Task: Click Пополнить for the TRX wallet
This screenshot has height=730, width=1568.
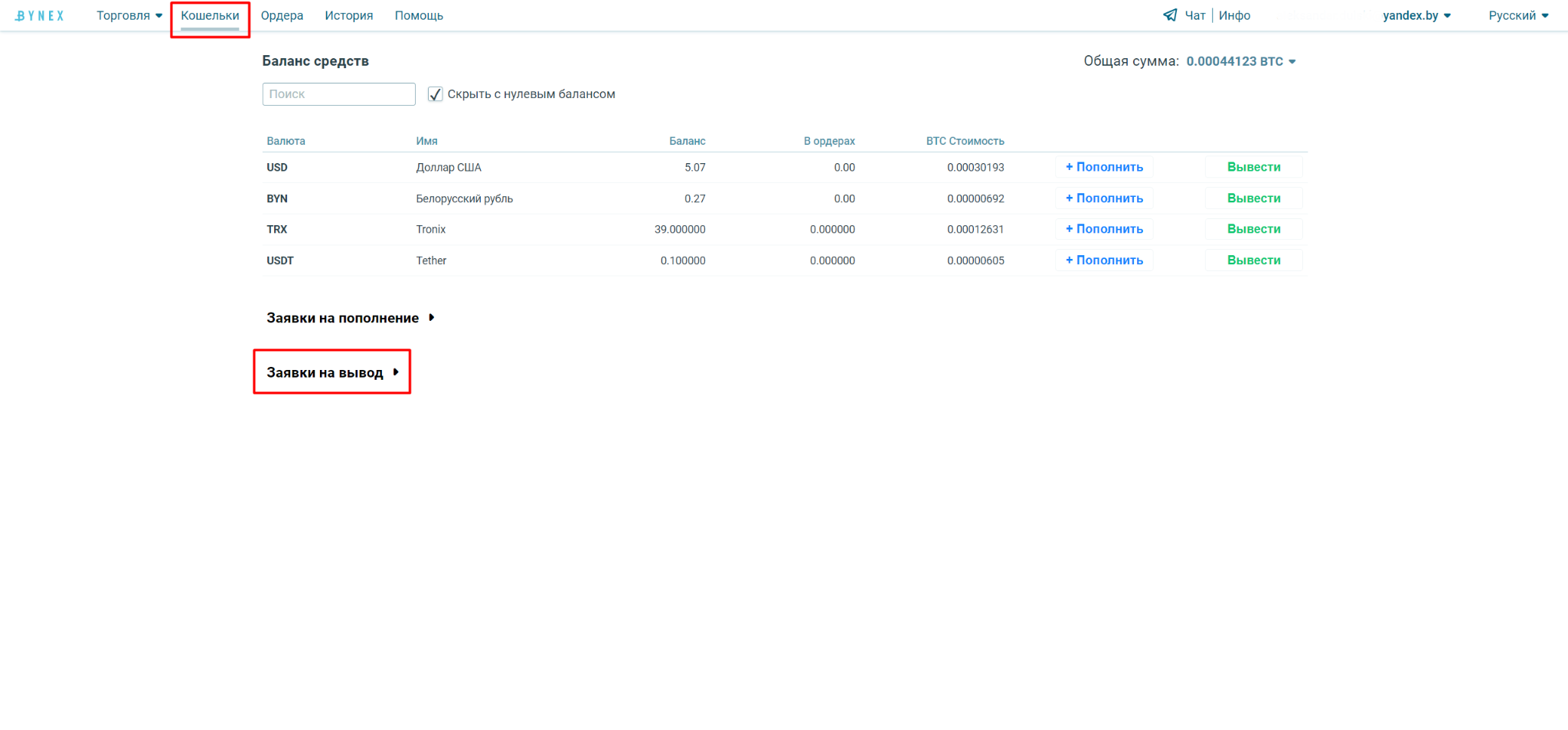Action: [1104, 229]
